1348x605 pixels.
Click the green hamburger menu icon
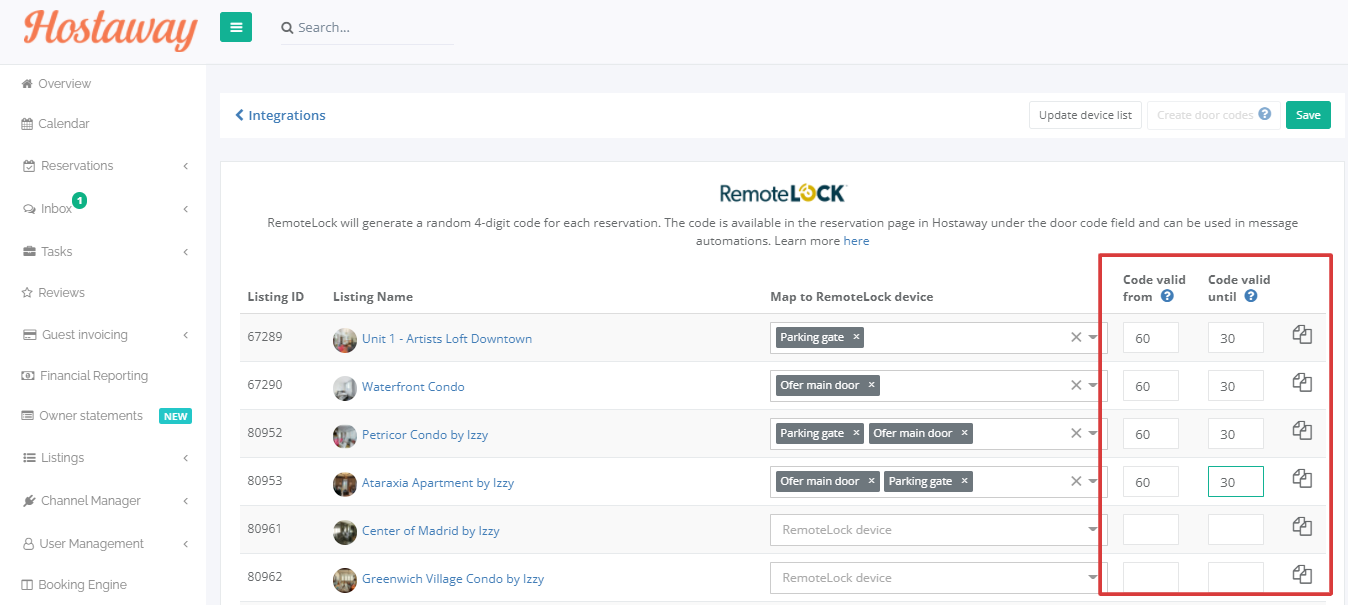click(x=236, y=27)
